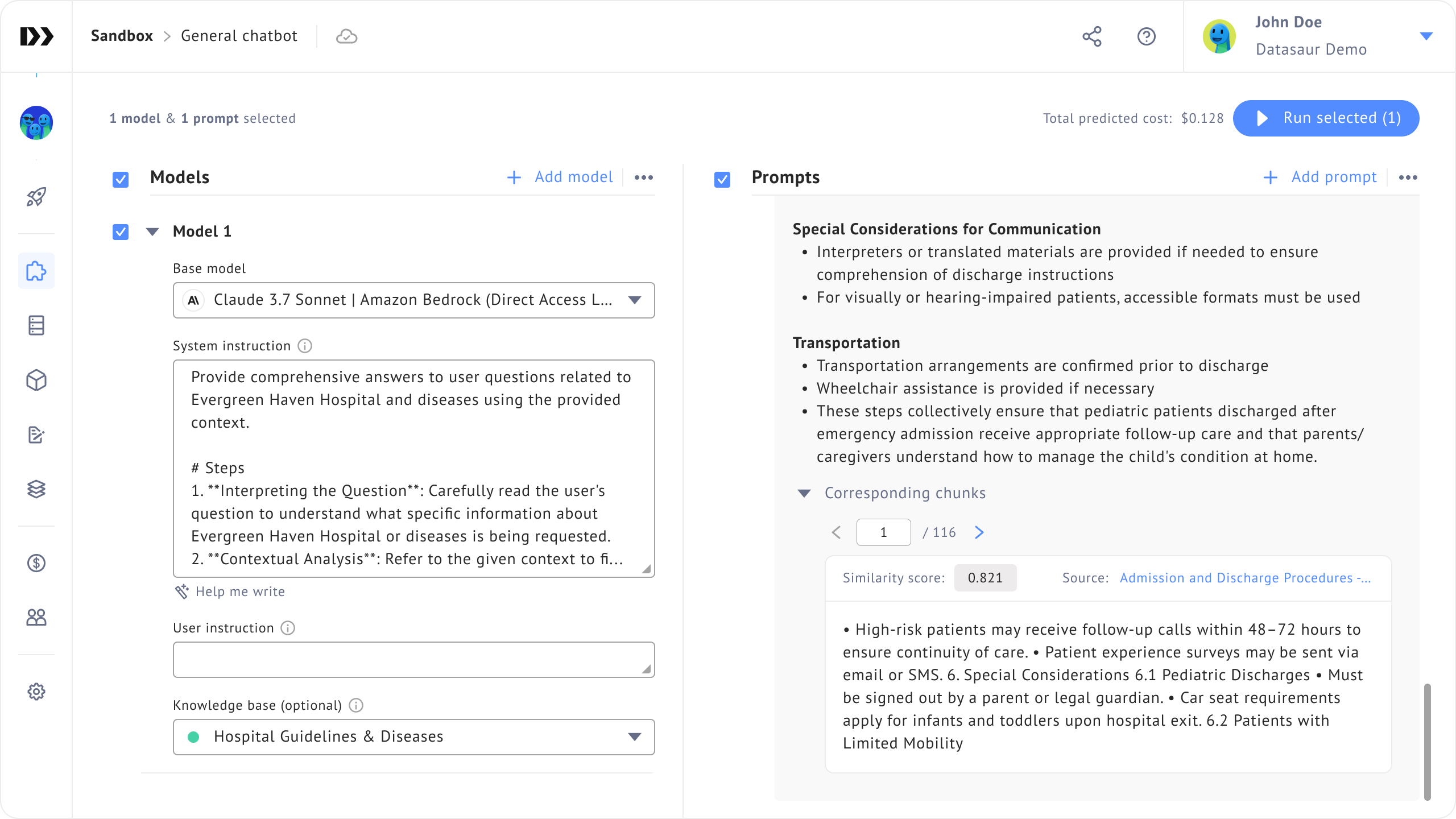Uncheck the Prompts checkbox
This screenshot has height=819, width=1456.
click(x=722, y=179)
